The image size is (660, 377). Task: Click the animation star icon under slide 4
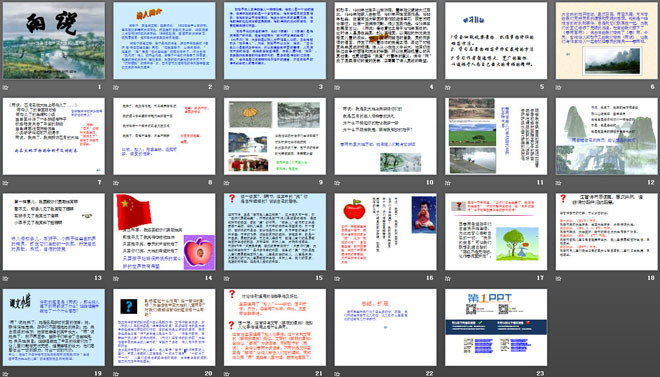click(337, 88)
